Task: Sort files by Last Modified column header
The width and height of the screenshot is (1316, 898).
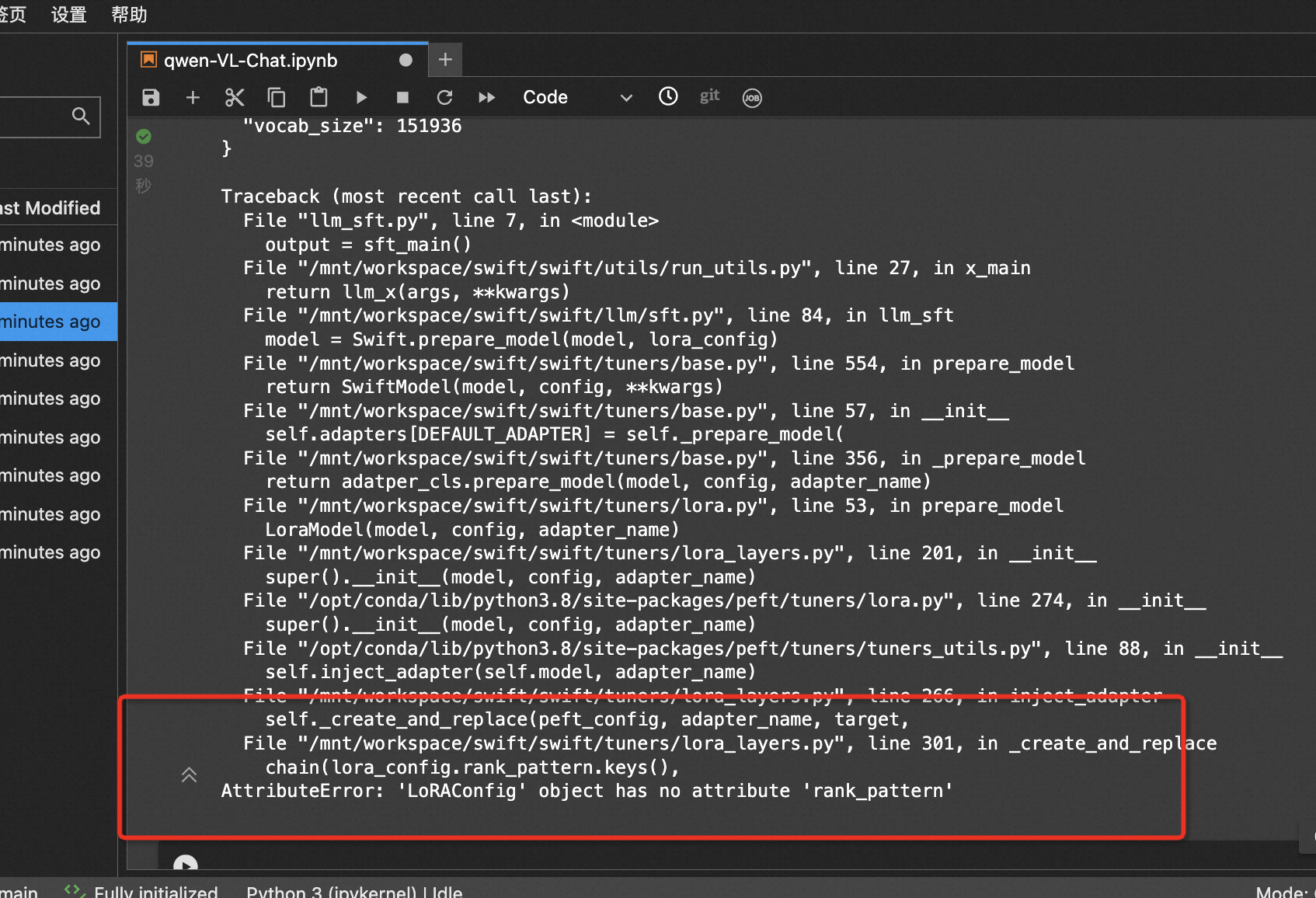Action: point(50,208)
